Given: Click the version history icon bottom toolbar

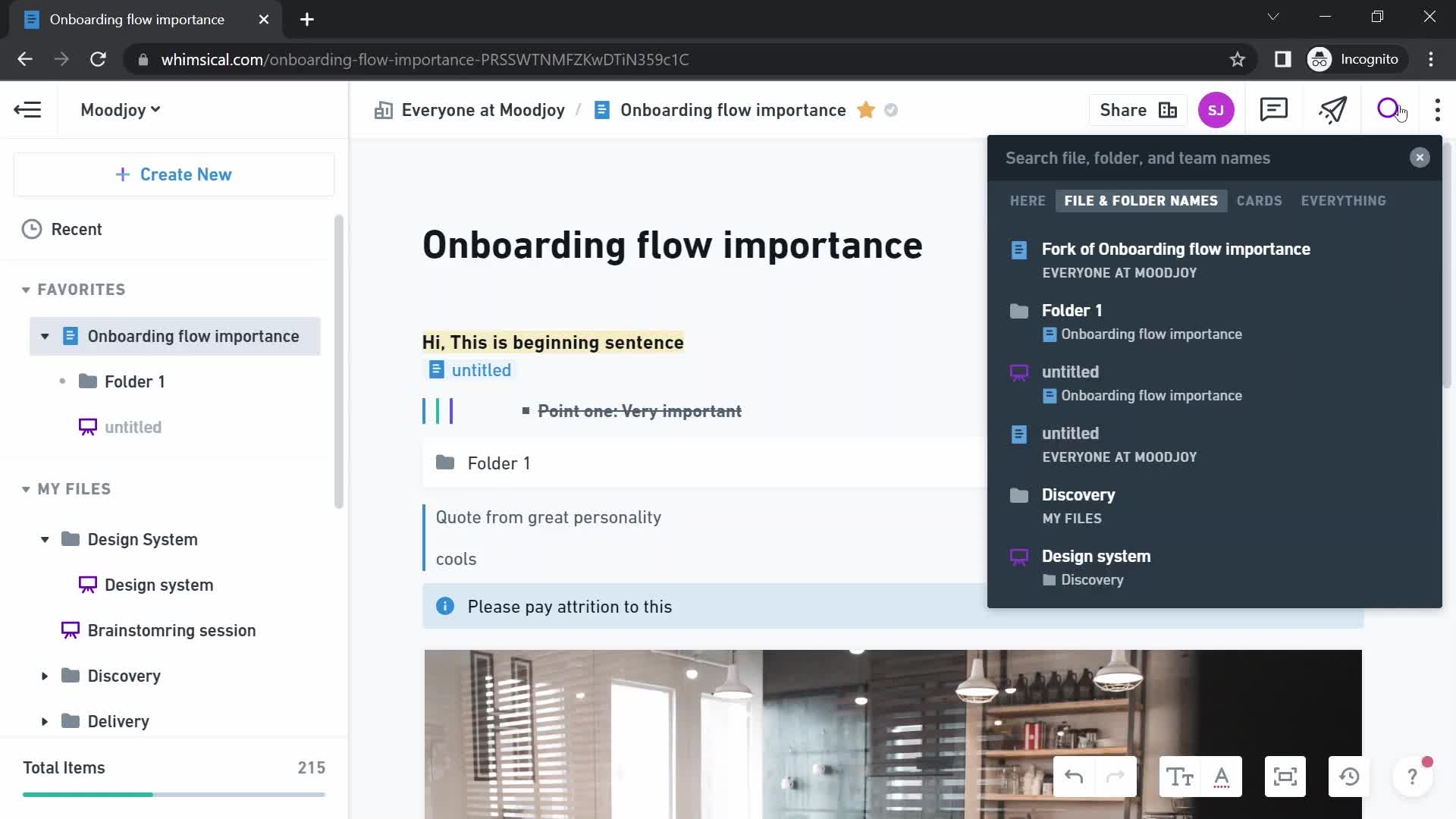Looking at the screenshot, I should pos(1349,778).
